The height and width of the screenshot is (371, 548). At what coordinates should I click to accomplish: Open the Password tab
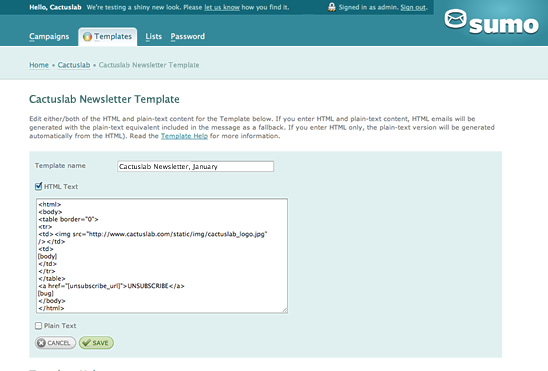[x=188, y=36]
